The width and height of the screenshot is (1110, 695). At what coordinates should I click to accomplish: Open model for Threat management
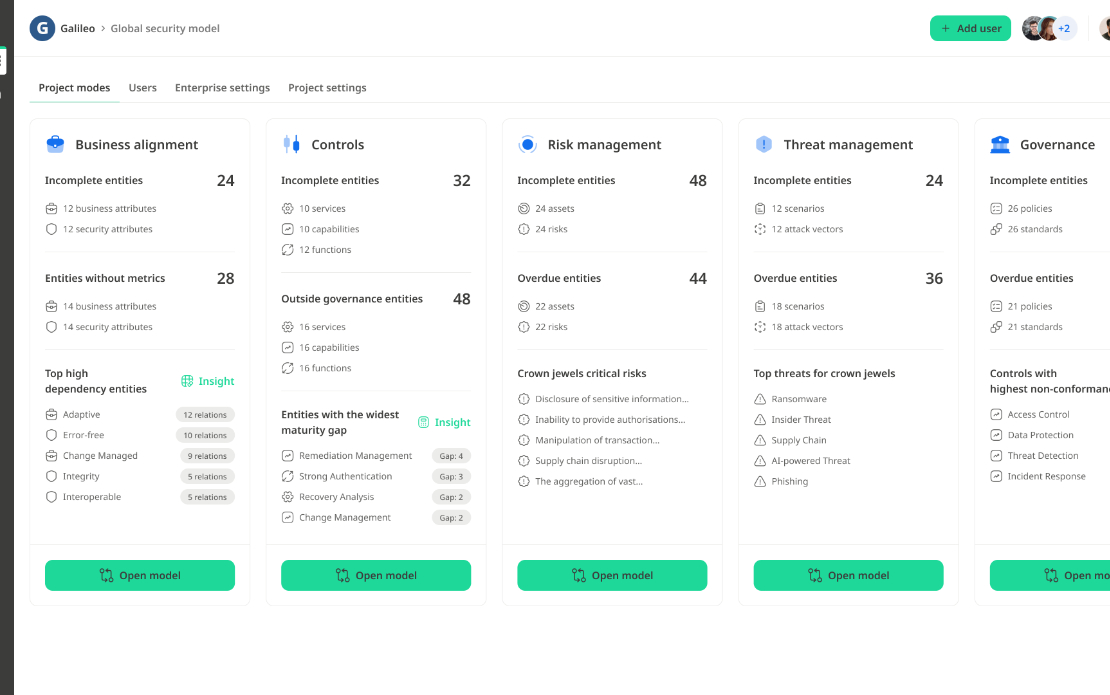tap(848, 575)
